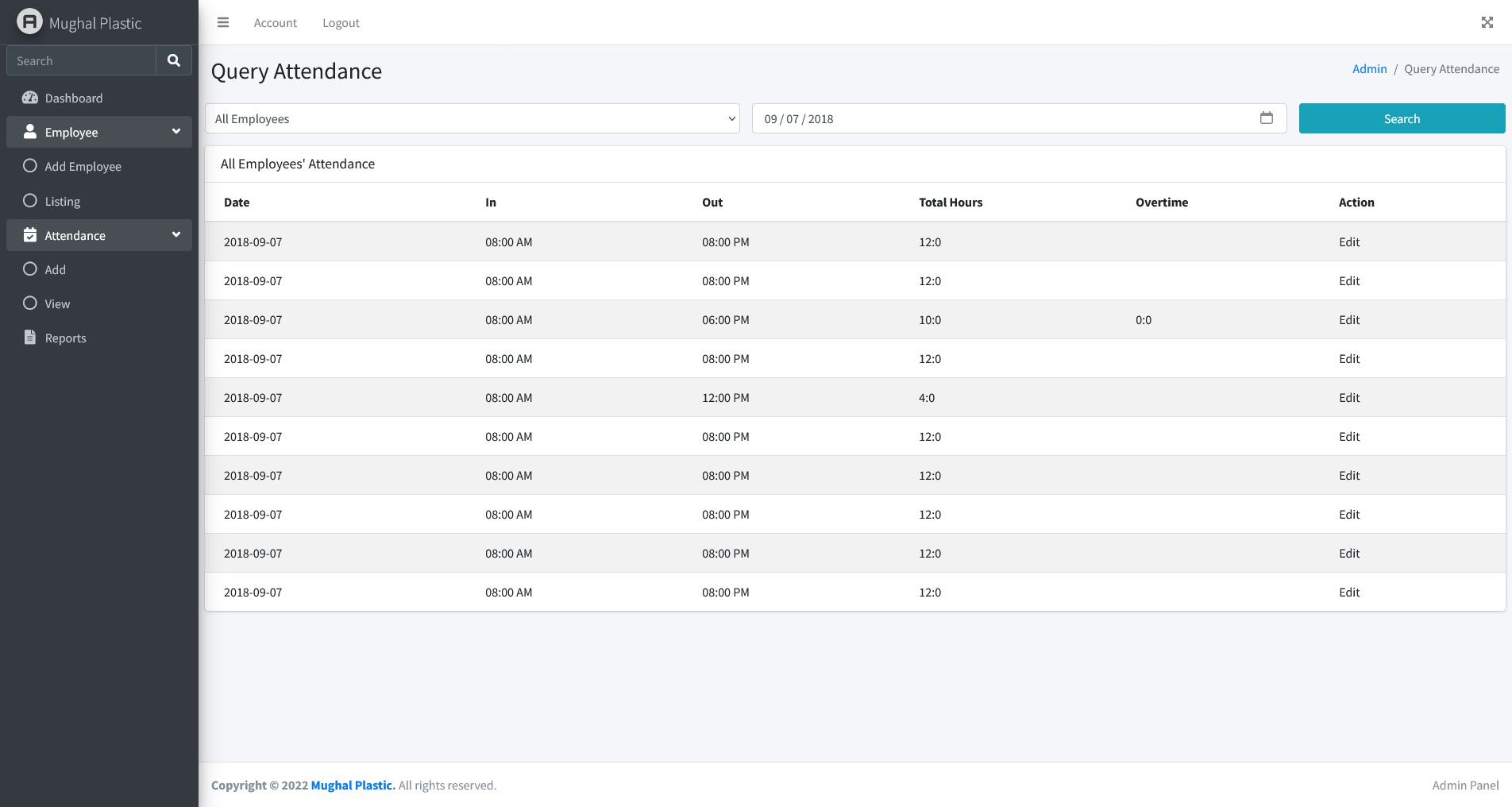The height and width of the screenshot is (807, 1512).
Task: Click the hamburger menu toggle icon
Action: pos(223,22)
